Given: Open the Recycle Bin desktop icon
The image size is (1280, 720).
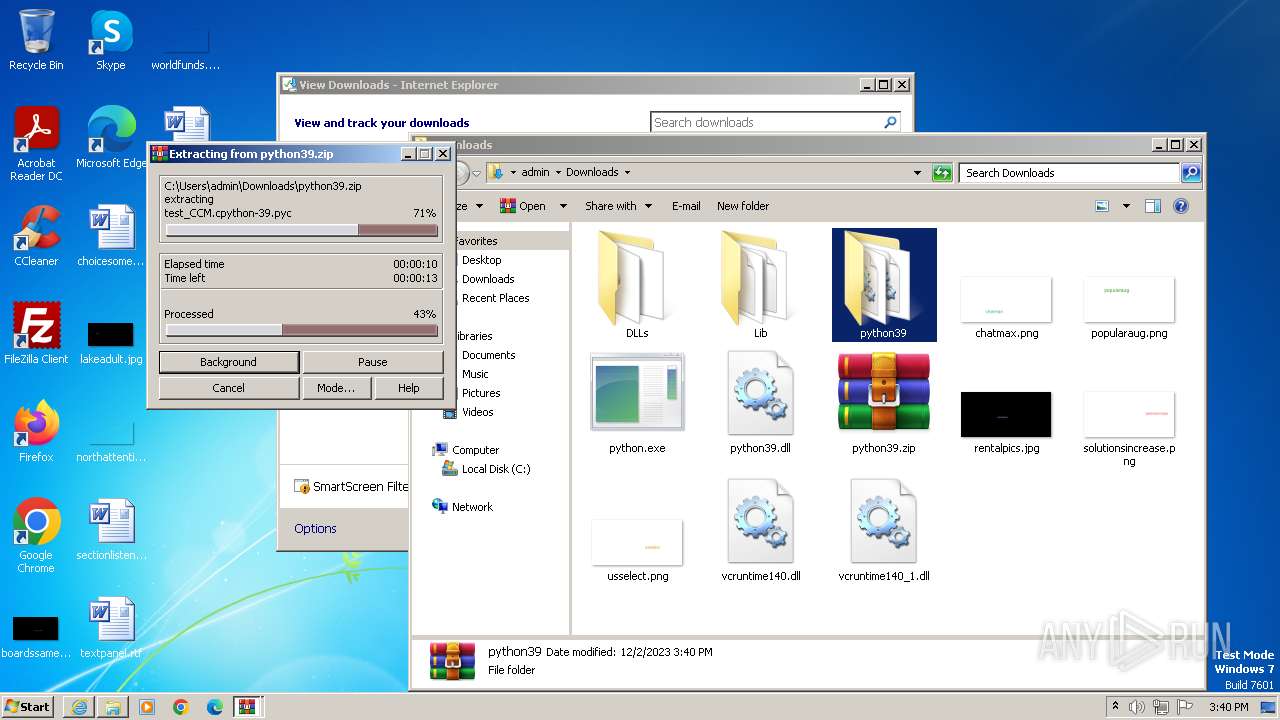Looking at the screenshot, I should [x=36, y=40].
